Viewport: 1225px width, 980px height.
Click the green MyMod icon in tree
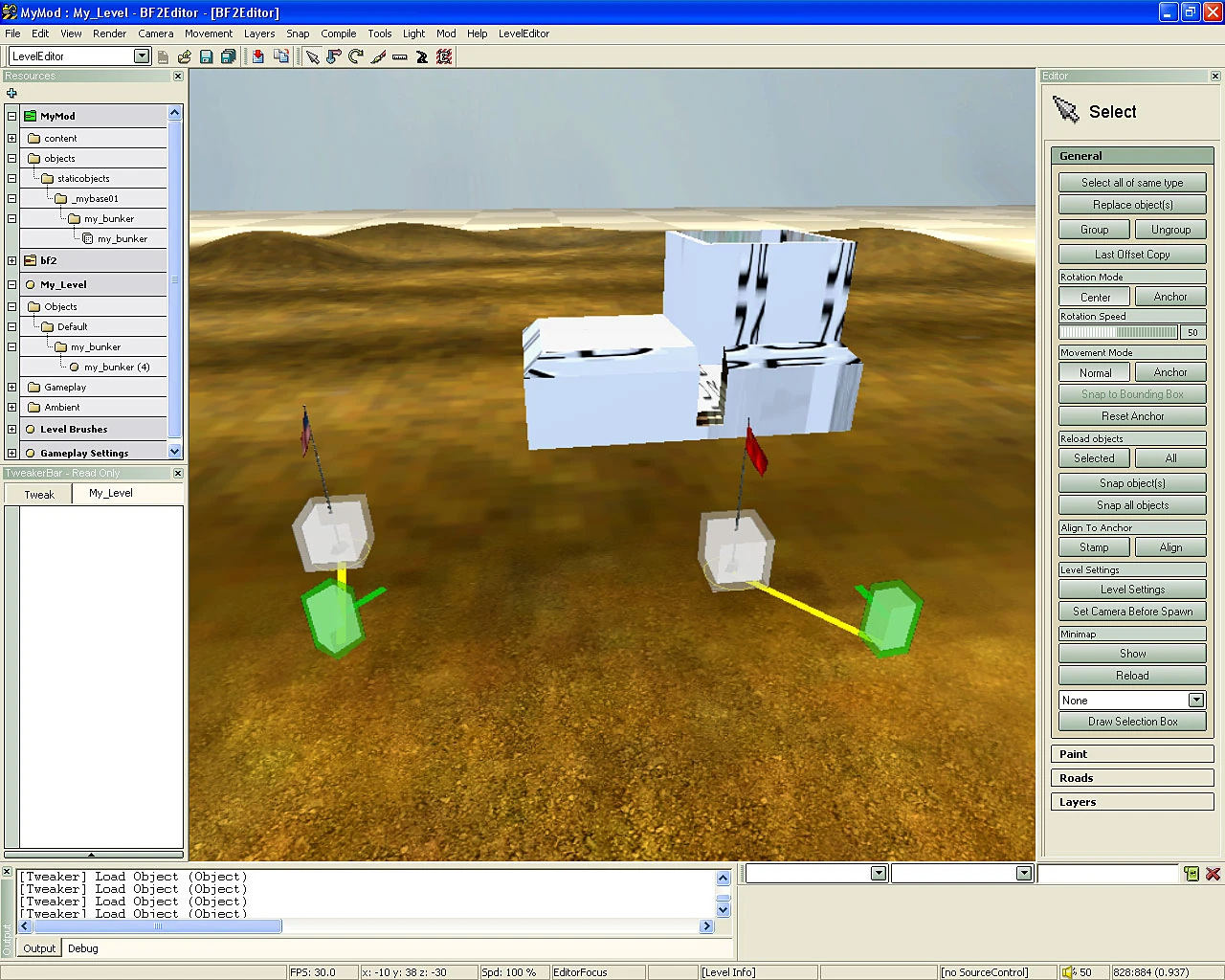[30, 116]
